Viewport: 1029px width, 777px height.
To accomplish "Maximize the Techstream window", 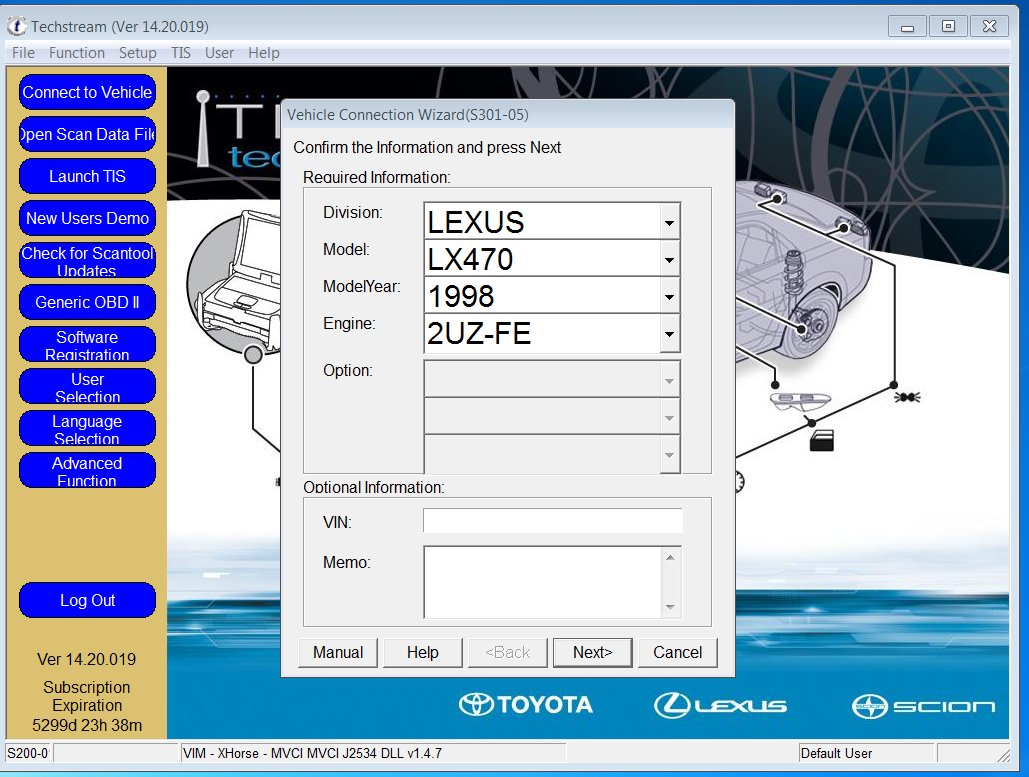I will pos(948,26).
